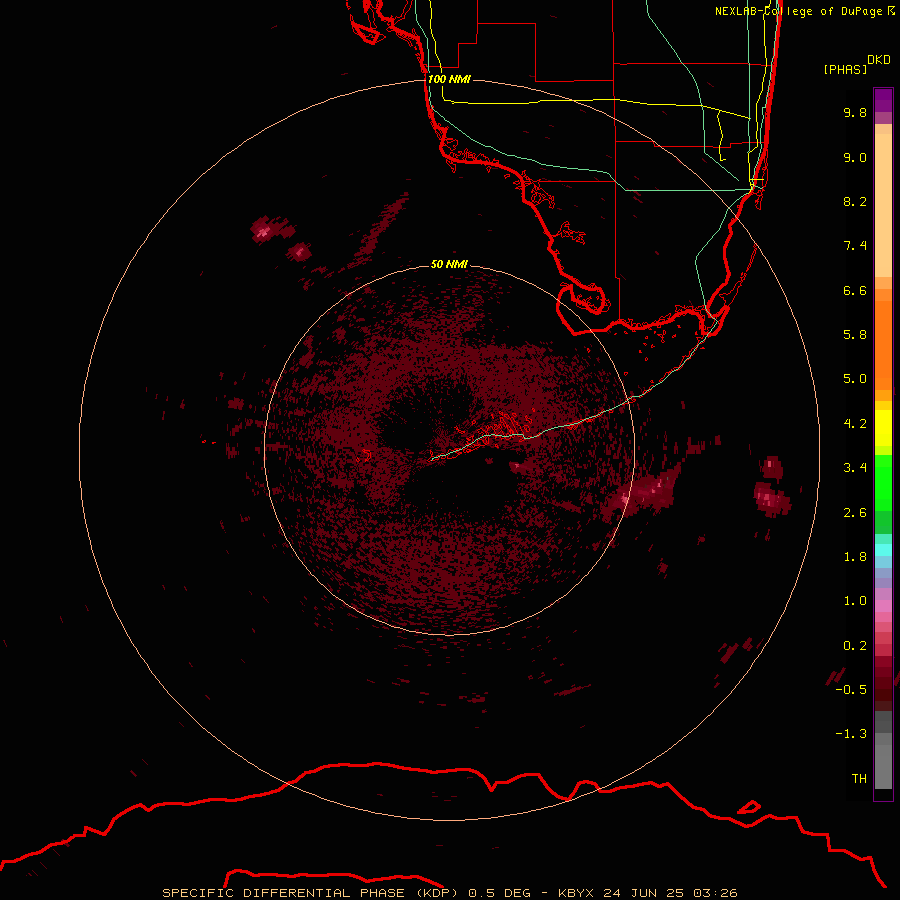The width and height of the screenshot is (900, 900).
Task: Click the 03:26 timestamp in caption
Action: (715, 893)
